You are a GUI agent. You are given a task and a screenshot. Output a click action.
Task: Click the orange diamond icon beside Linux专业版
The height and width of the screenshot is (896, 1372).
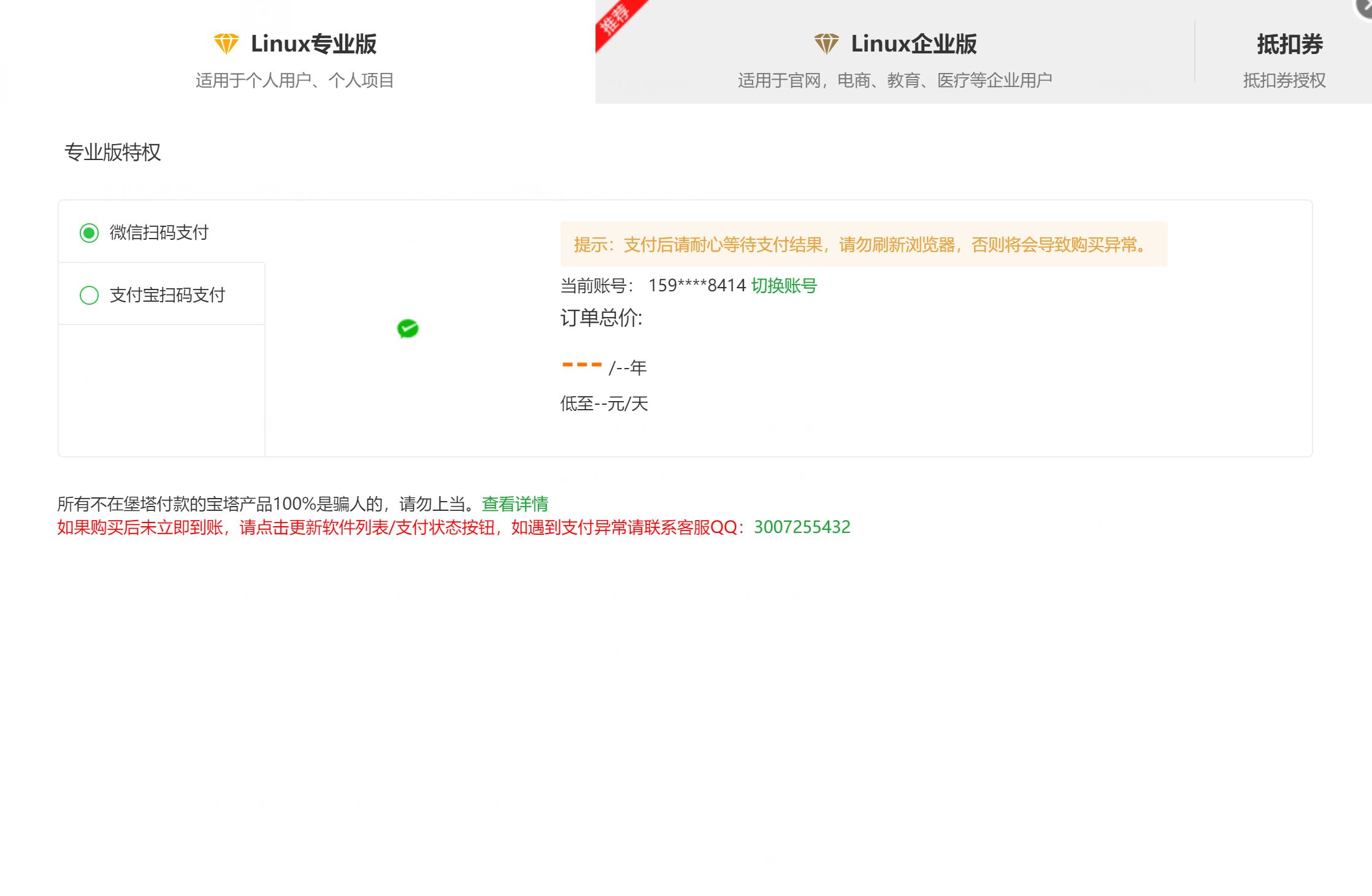coord(226,44)
